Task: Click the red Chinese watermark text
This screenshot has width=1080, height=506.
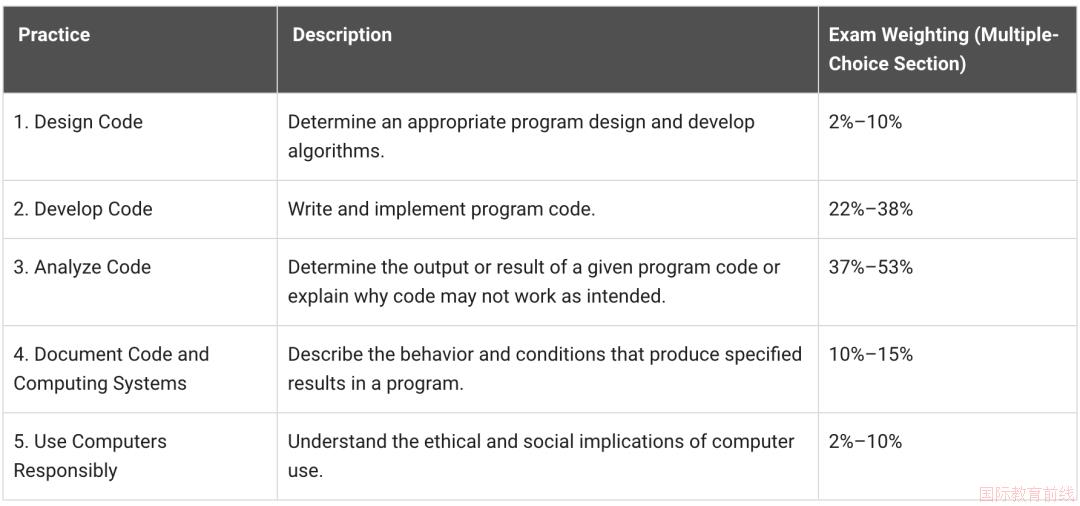Action: 1026,494
